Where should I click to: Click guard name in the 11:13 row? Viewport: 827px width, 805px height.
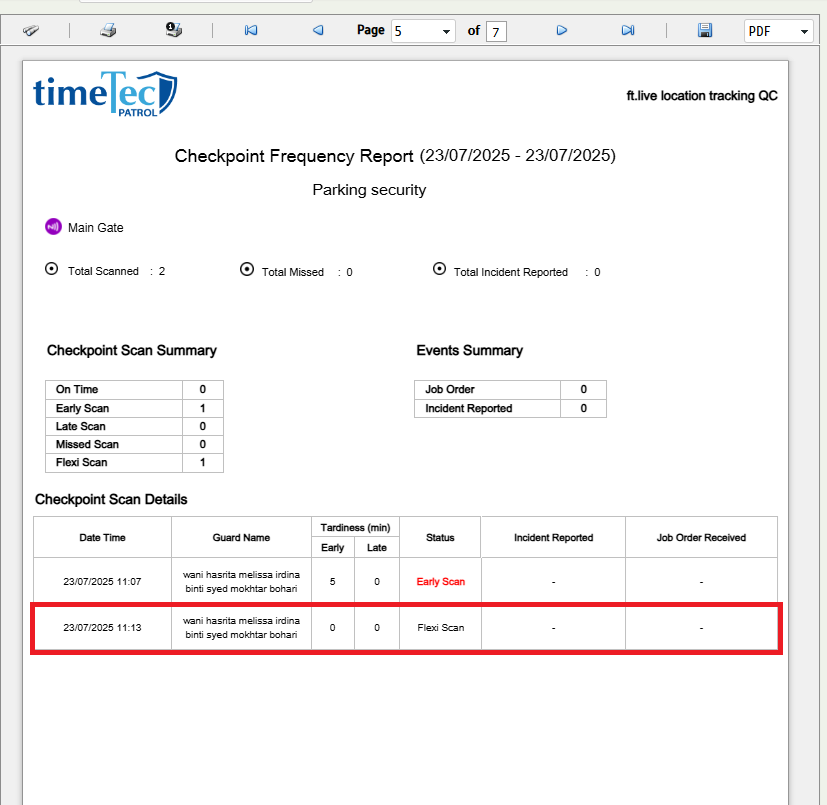[241, 627]
